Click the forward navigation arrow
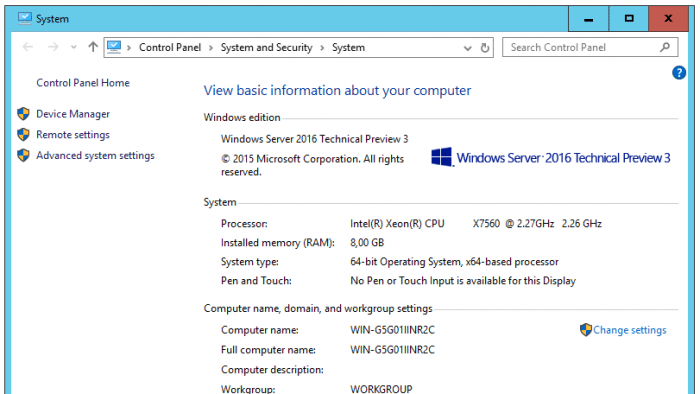The width and height of the screenshot is (700, 394). (x=53, y=47)
